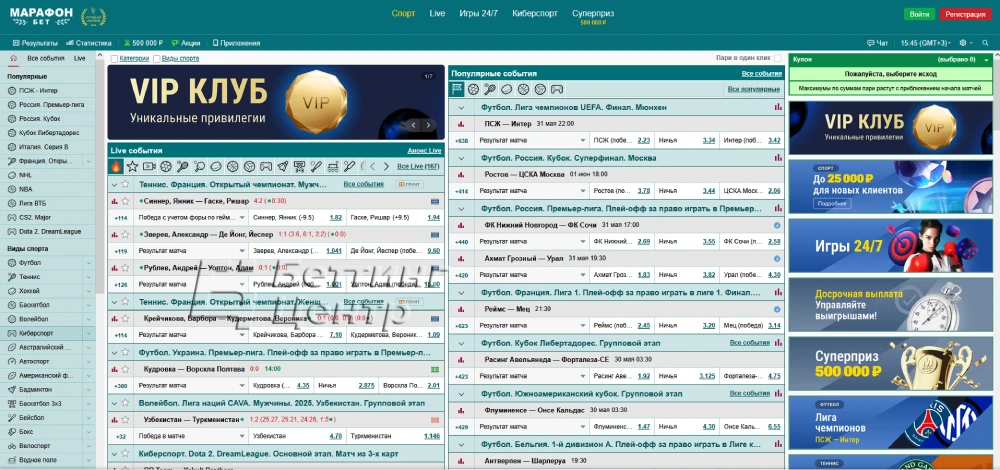This screenshot has width=1000, height=470.
Task: Expand Теннис in the sports sidebar
Action: point(89,277)
